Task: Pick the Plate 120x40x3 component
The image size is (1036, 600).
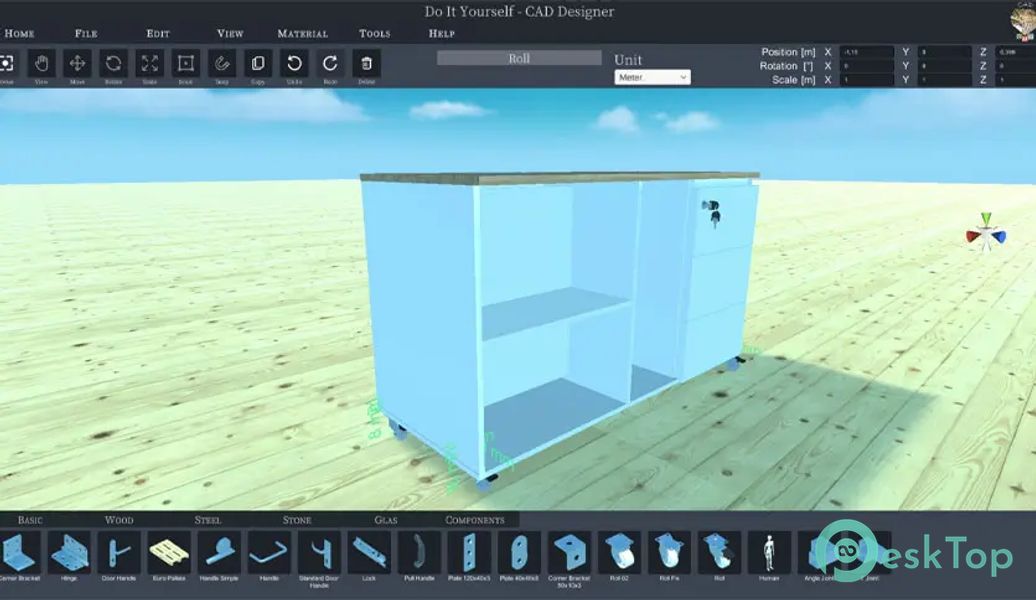Action: (x=469, y=552)
